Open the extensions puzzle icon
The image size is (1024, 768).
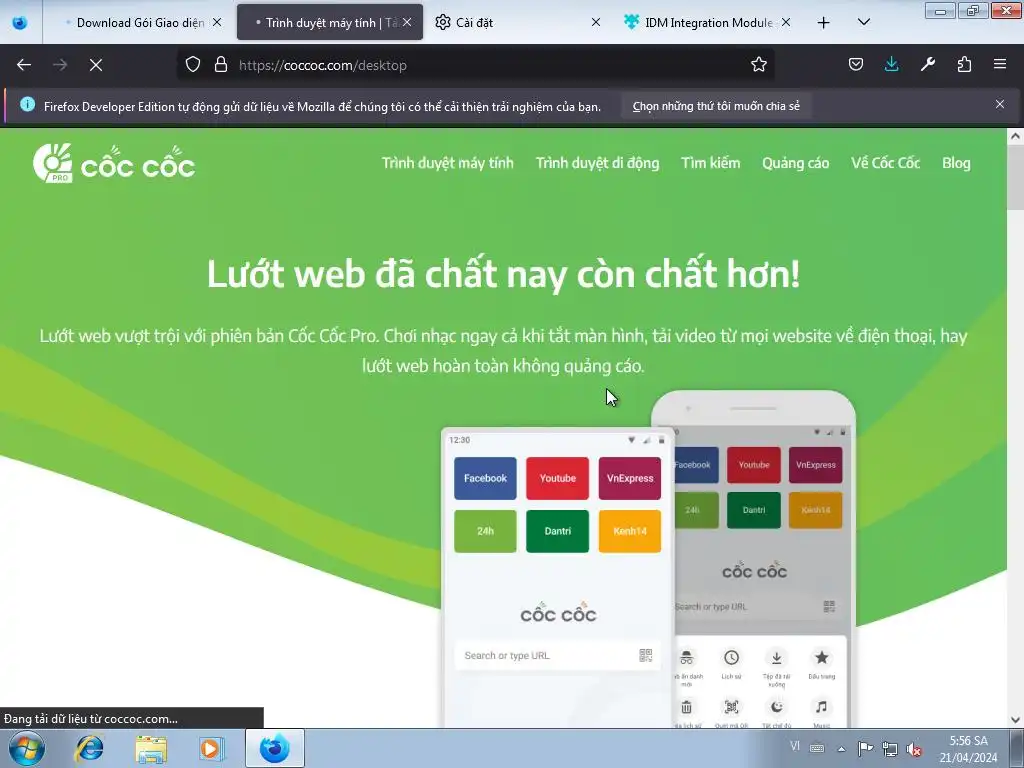pos(964,64)
